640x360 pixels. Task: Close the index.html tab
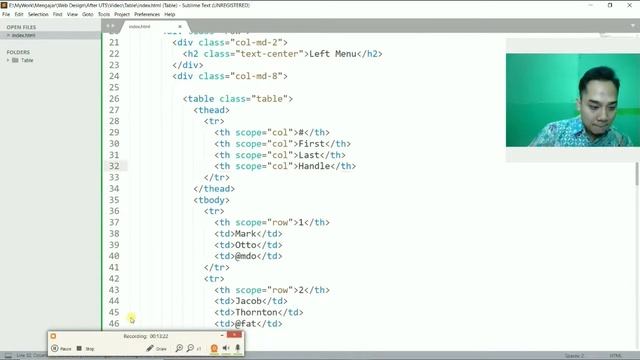(x=180, y=27)
